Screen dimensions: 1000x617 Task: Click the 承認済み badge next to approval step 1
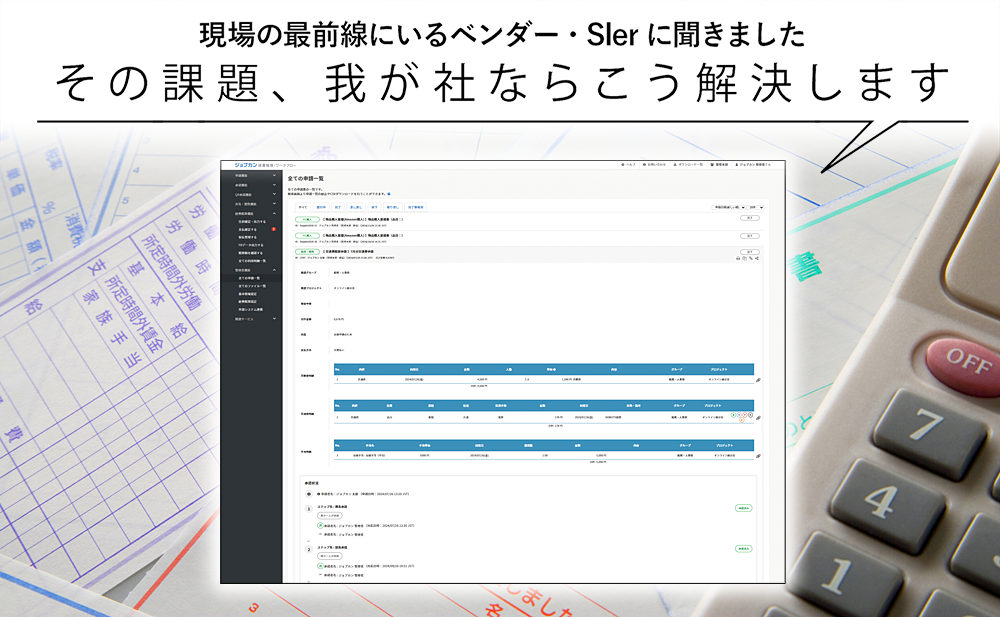(x=744, y=508)
